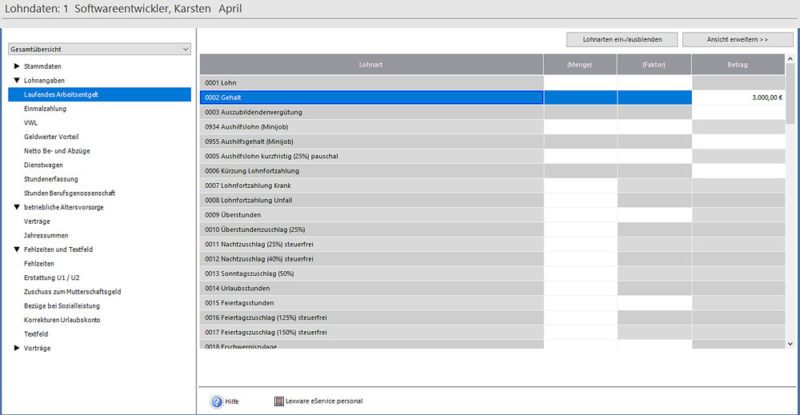This screenshot has width=800, height=415.
Task: Select row 0009 Überstunden
Action: (x=371, y=215)
